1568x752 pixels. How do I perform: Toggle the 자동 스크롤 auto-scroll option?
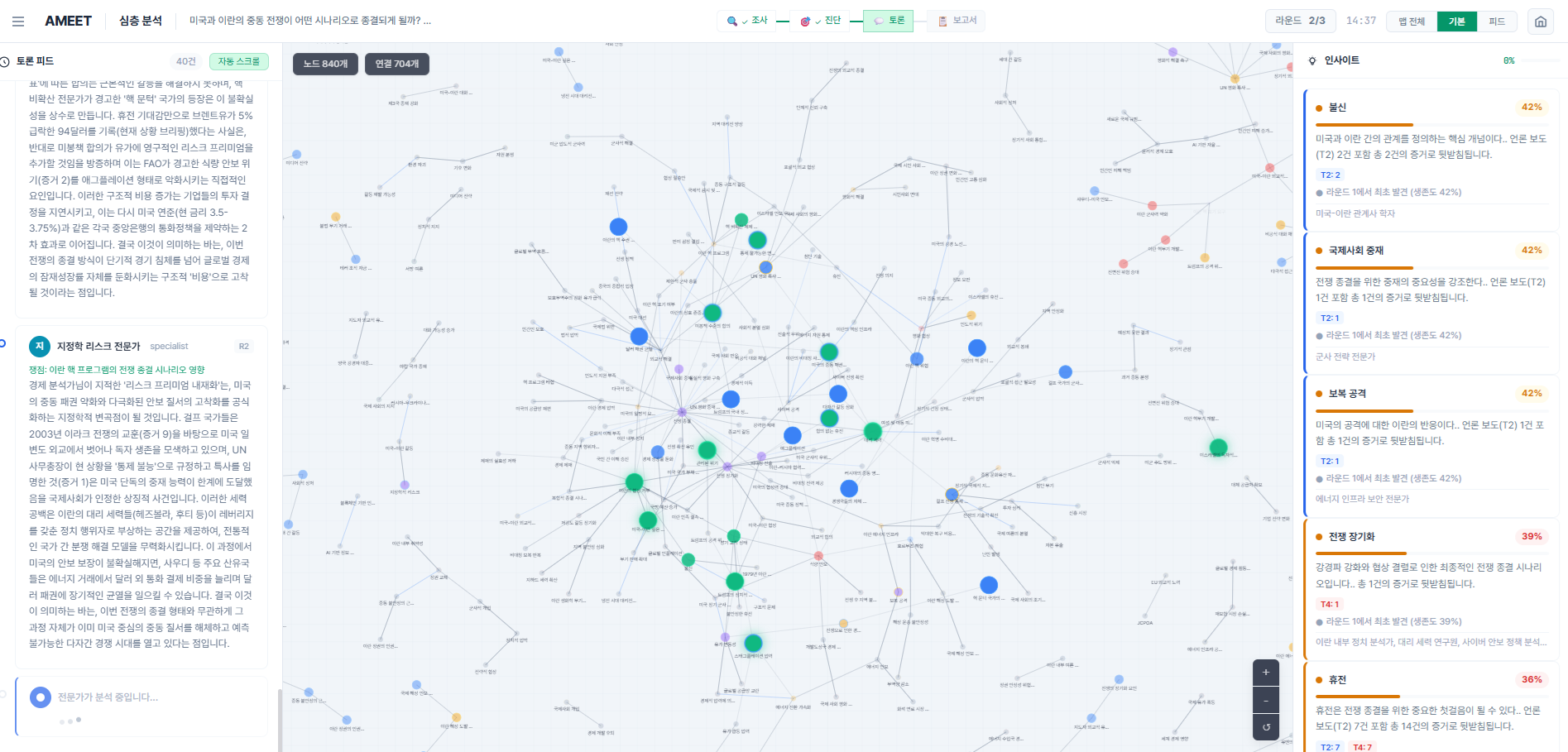[x=239, y=61]
